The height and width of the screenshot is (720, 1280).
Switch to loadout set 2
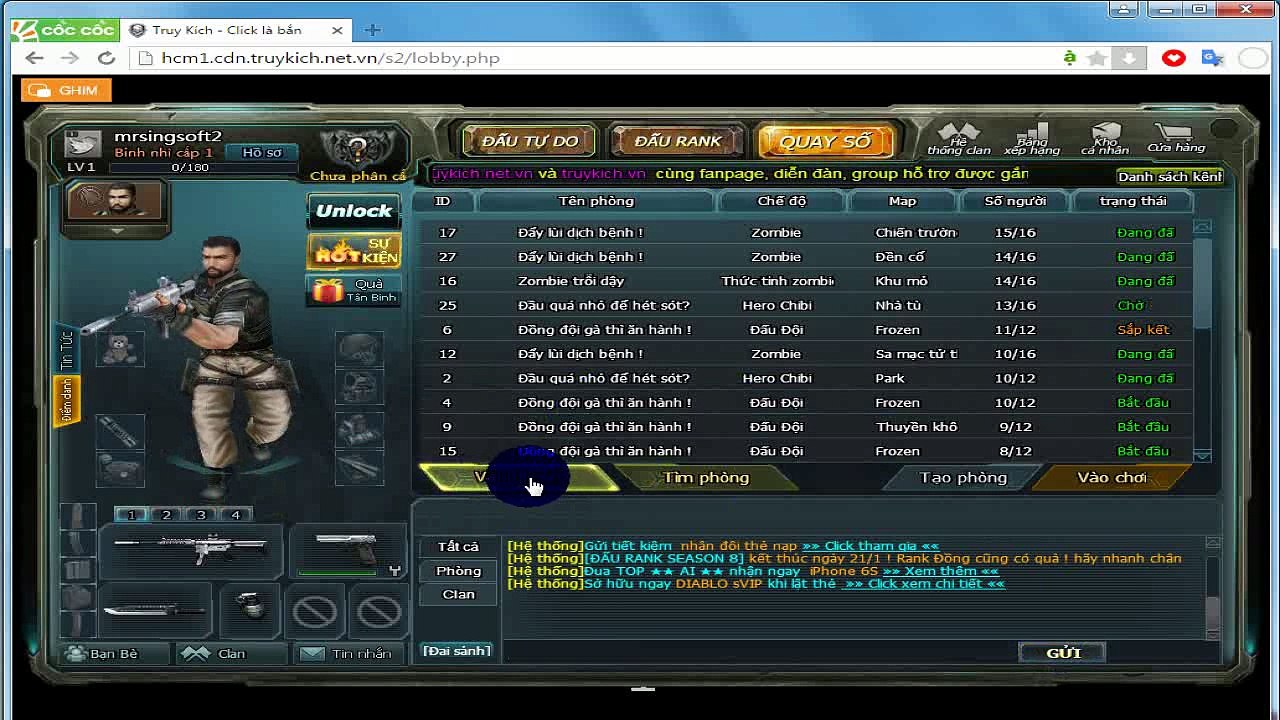point(166,515)
